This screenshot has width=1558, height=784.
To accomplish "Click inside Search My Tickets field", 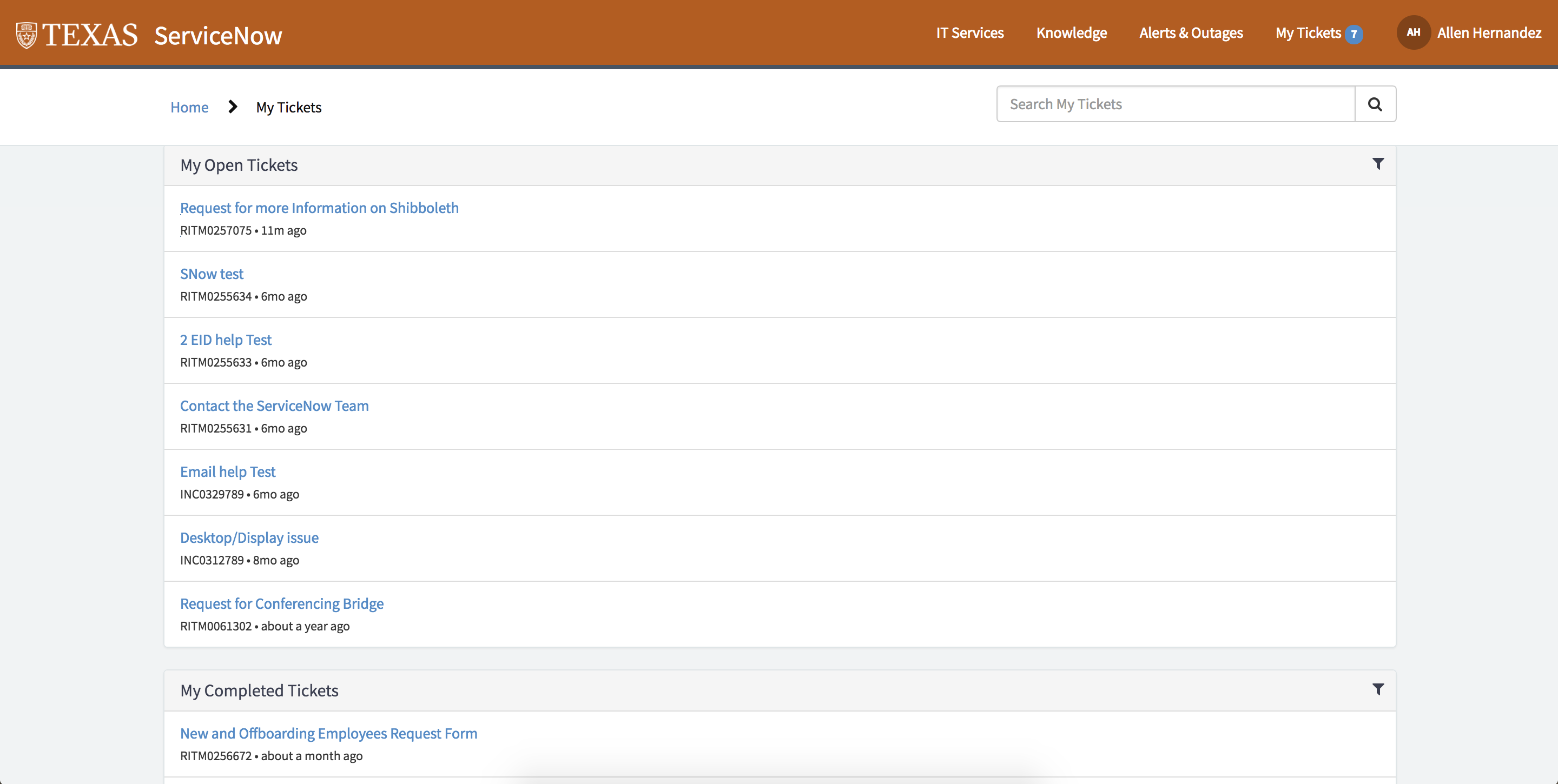I will tap(1175, 104).
